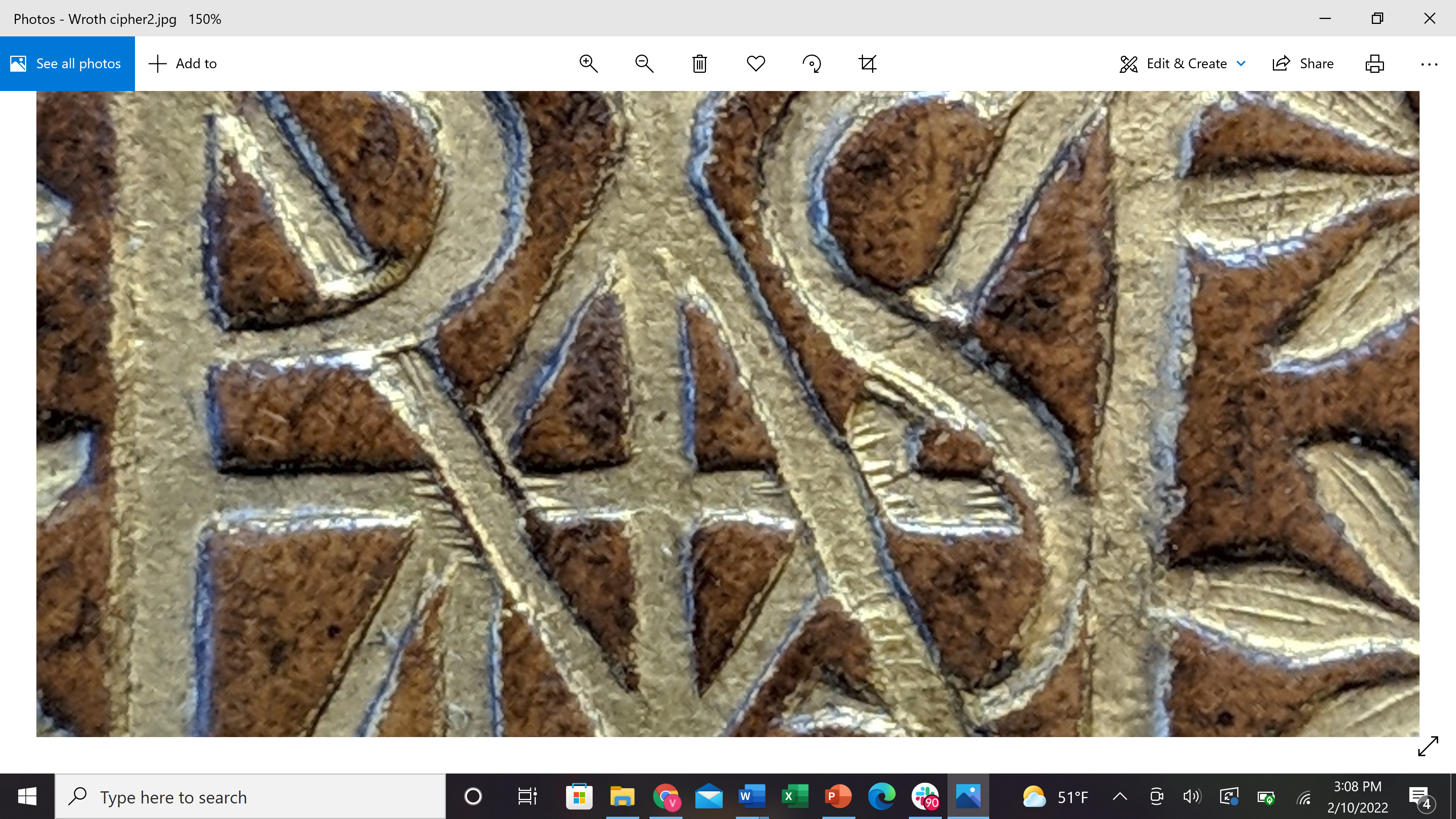Rotate the image using rotate icon
The width and height of the screenshot is (1456, 819).
812,63
